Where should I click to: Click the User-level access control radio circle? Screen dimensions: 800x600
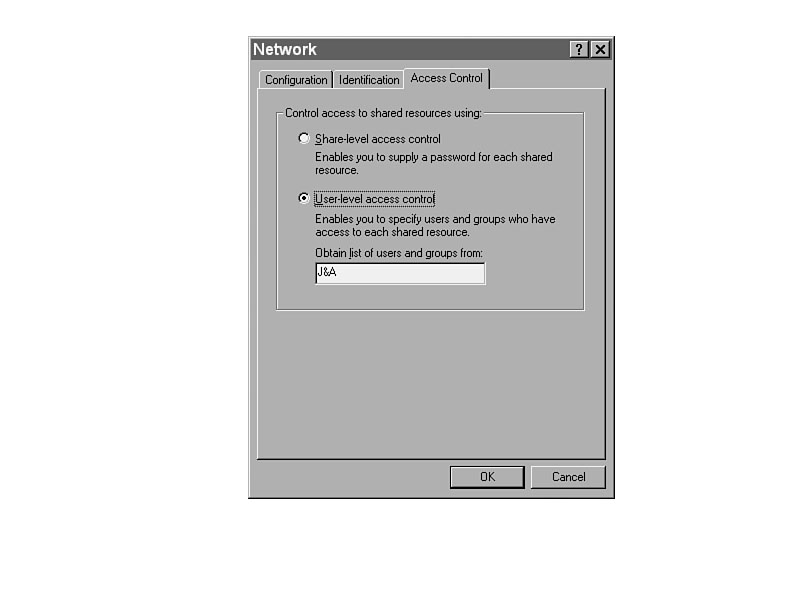(x=304, y=198)
